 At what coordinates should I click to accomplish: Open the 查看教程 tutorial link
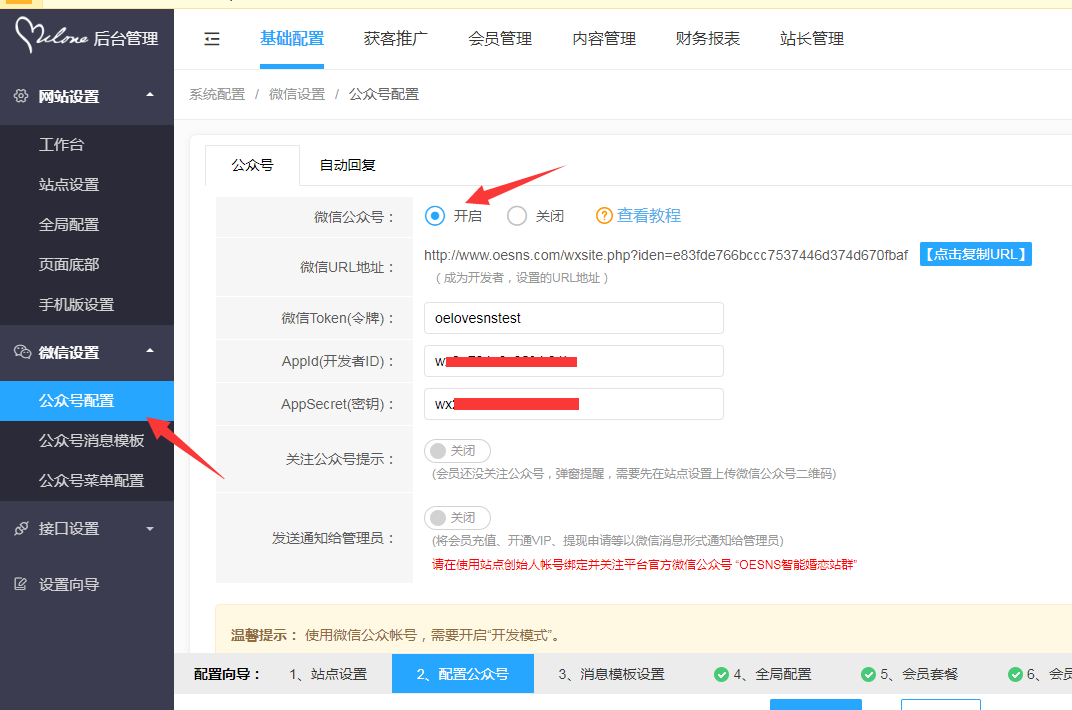click(x=648, y=216)
